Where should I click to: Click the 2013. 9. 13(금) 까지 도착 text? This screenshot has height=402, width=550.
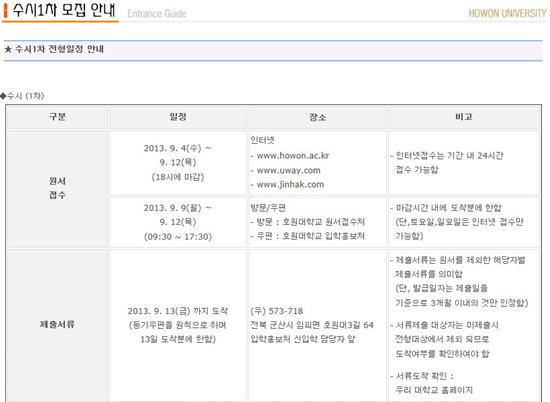178,311
